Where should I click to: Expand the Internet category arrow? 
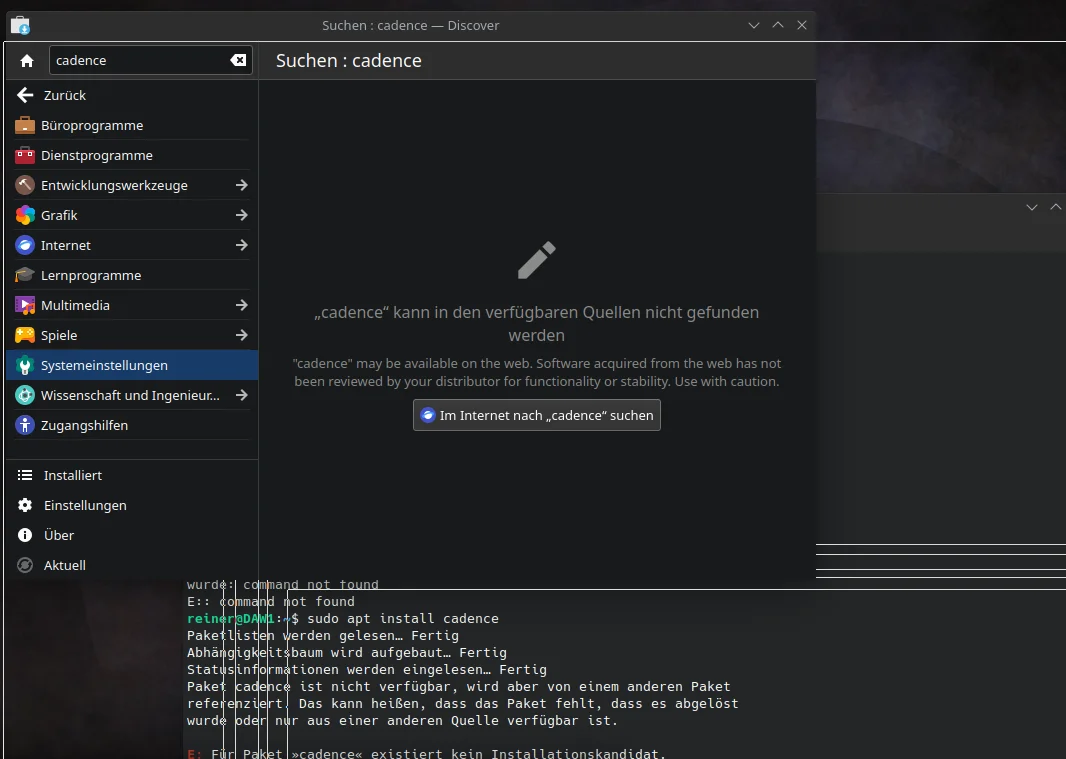coord(241,245)
